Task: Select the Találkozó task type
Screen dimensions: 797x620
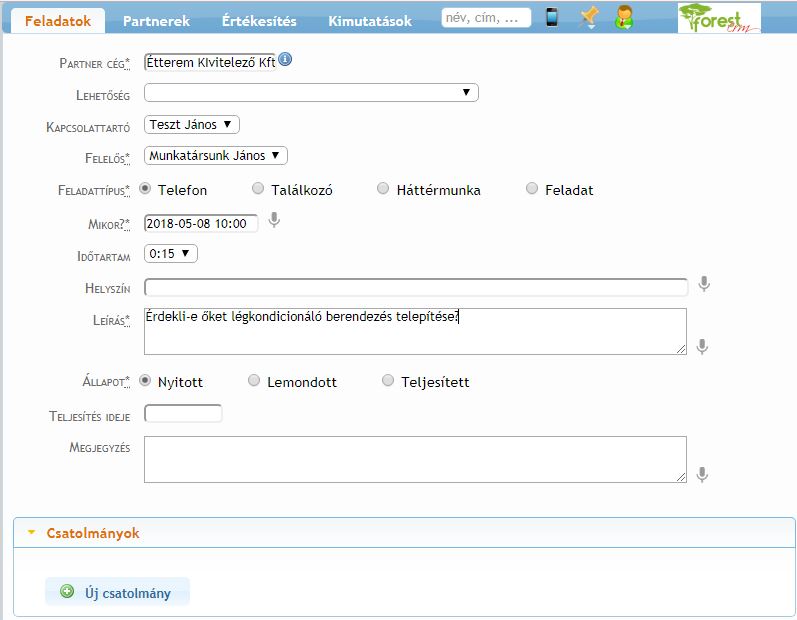Action: 258,189
